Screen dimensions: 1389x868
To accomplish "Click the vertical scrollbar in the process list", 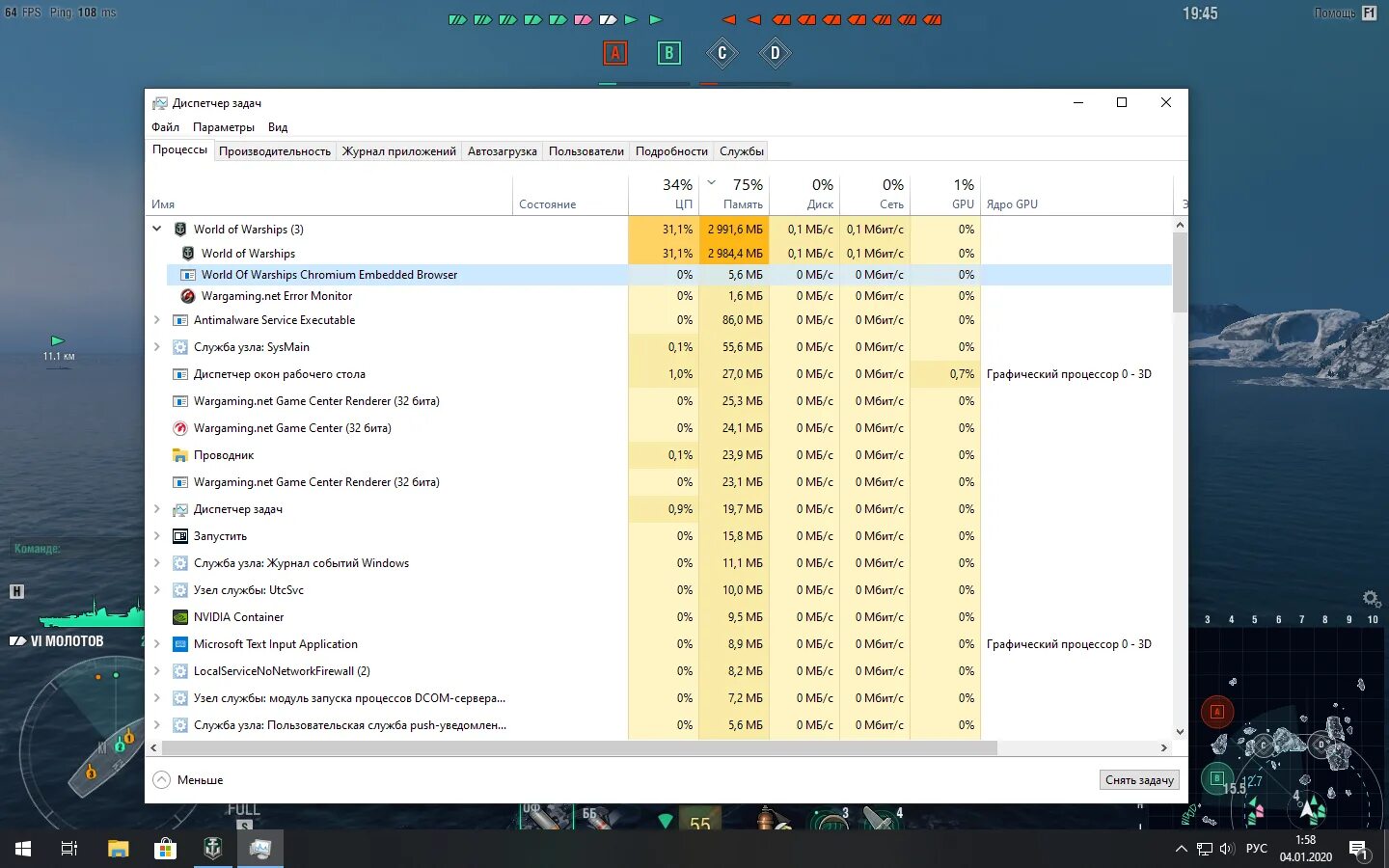I will (x=1180, y=273).
